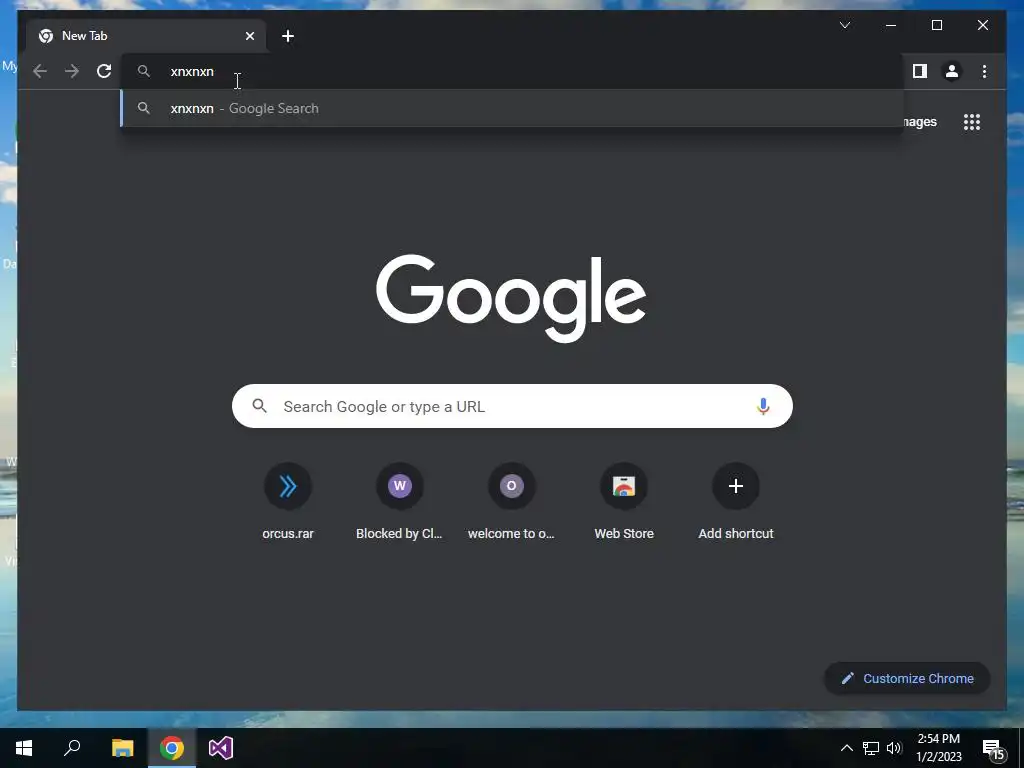Click the taskbar clock showing 2:54 PM

(938, 748)
